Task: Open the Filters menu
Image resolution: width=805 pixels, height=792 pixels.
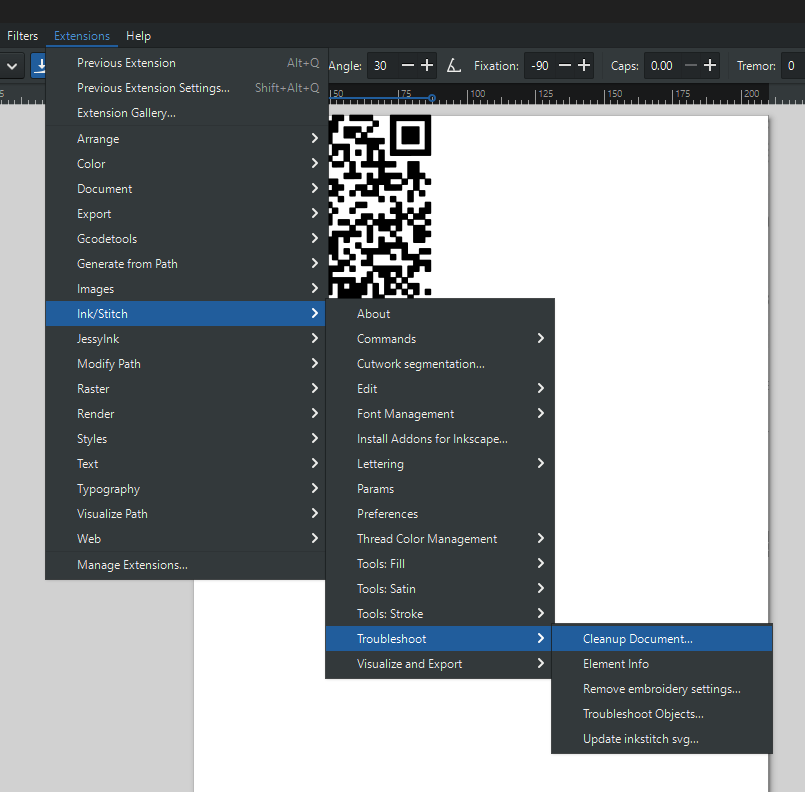Action: pyautogui.click(x=22, y=36)
